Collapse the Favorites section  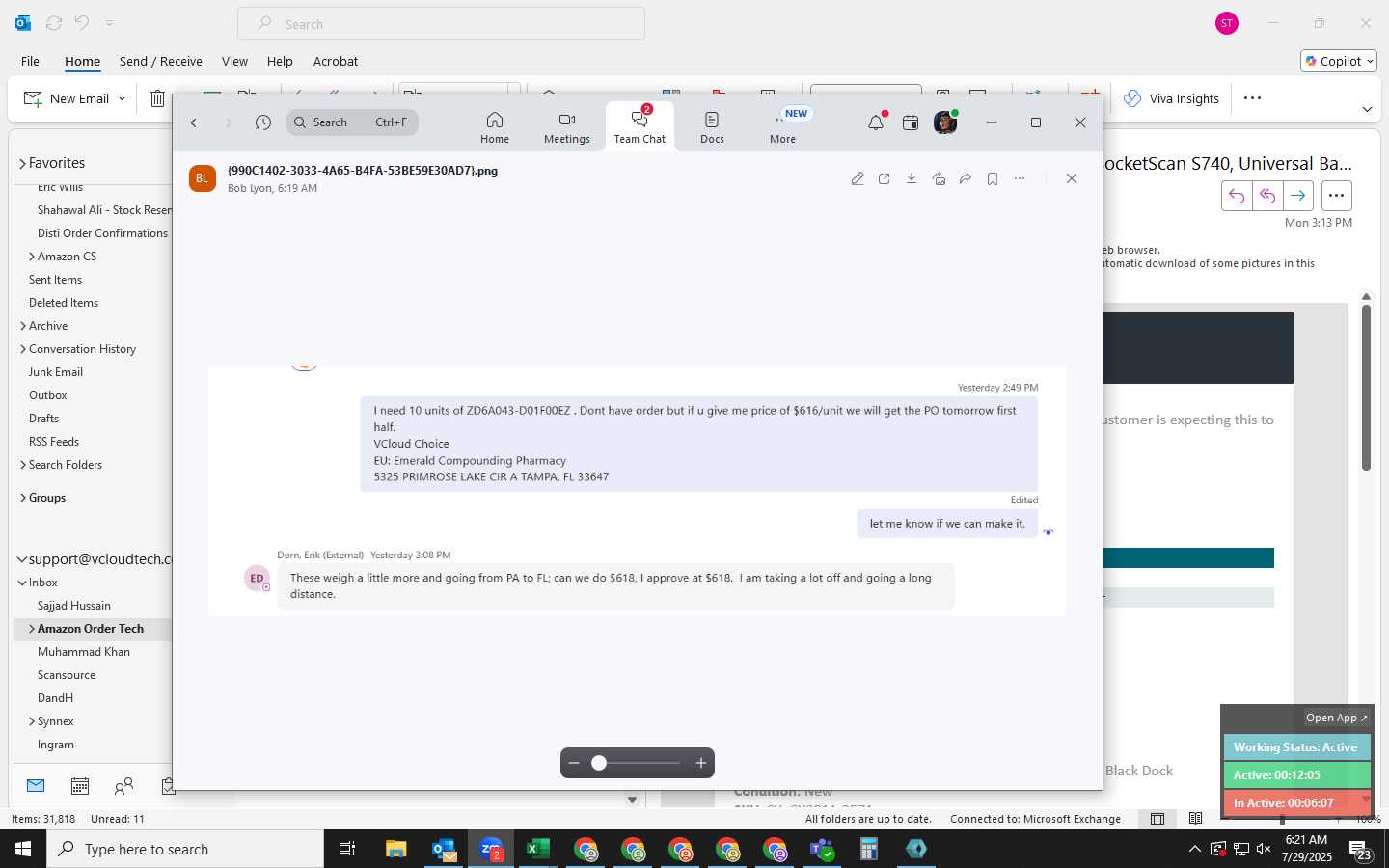pos(22,164)
